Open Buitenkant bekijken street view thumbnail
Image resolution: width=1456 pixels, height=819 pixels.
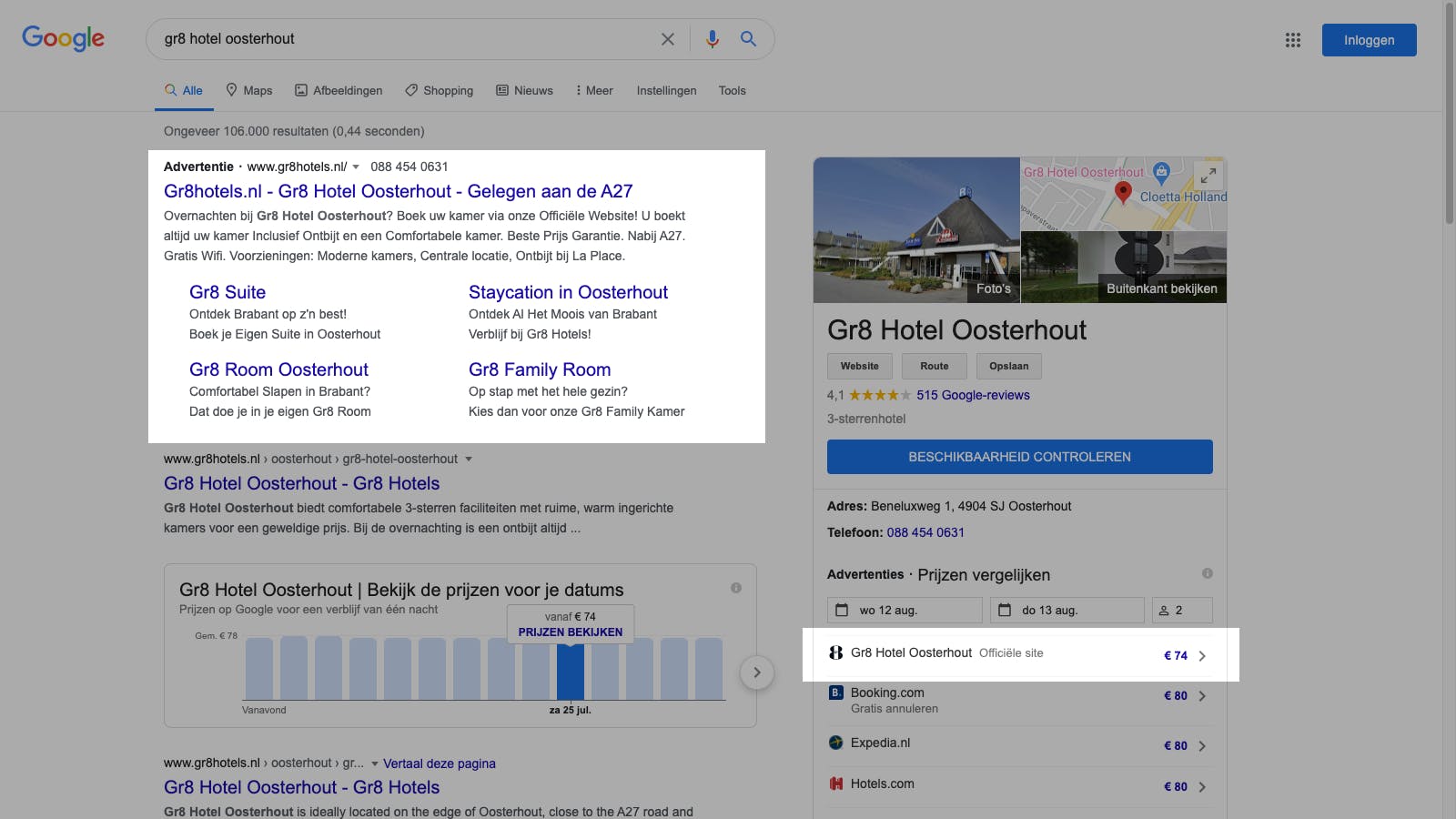(x=1124, y=268)
